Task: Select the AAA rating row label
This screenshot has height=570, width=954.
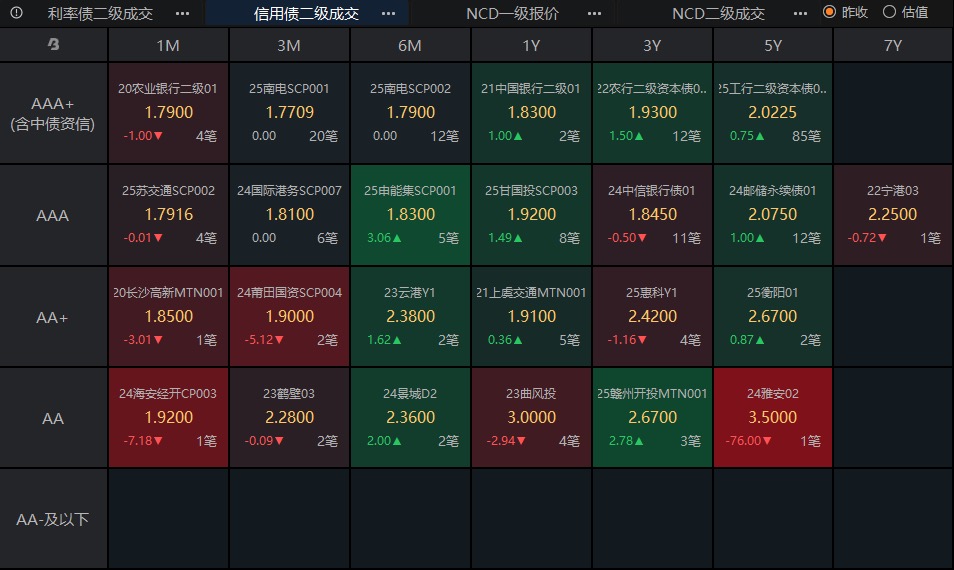Action: click(53, 215)
